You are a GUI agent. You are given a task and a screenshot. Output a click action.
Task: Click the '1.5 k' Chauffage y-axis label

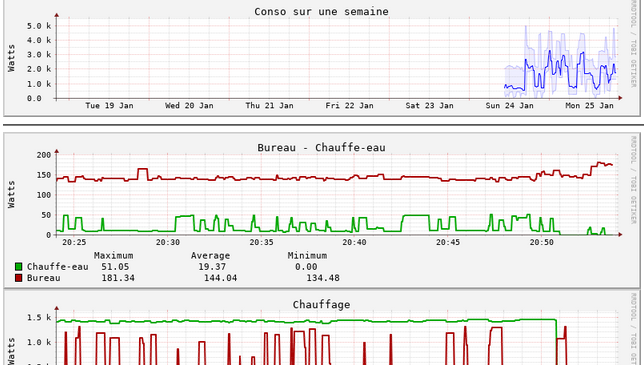(39, 317)
